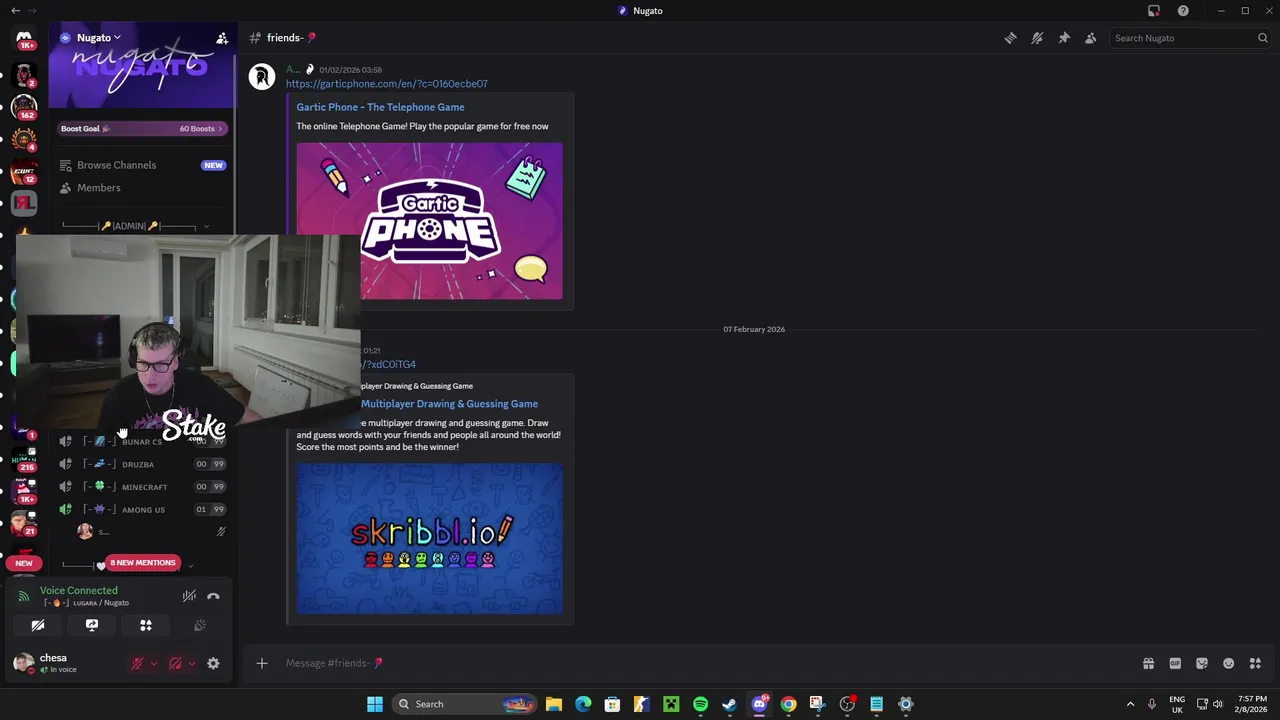Open Multiplayer Drawing & Guessing Game link

pos(450,404)
